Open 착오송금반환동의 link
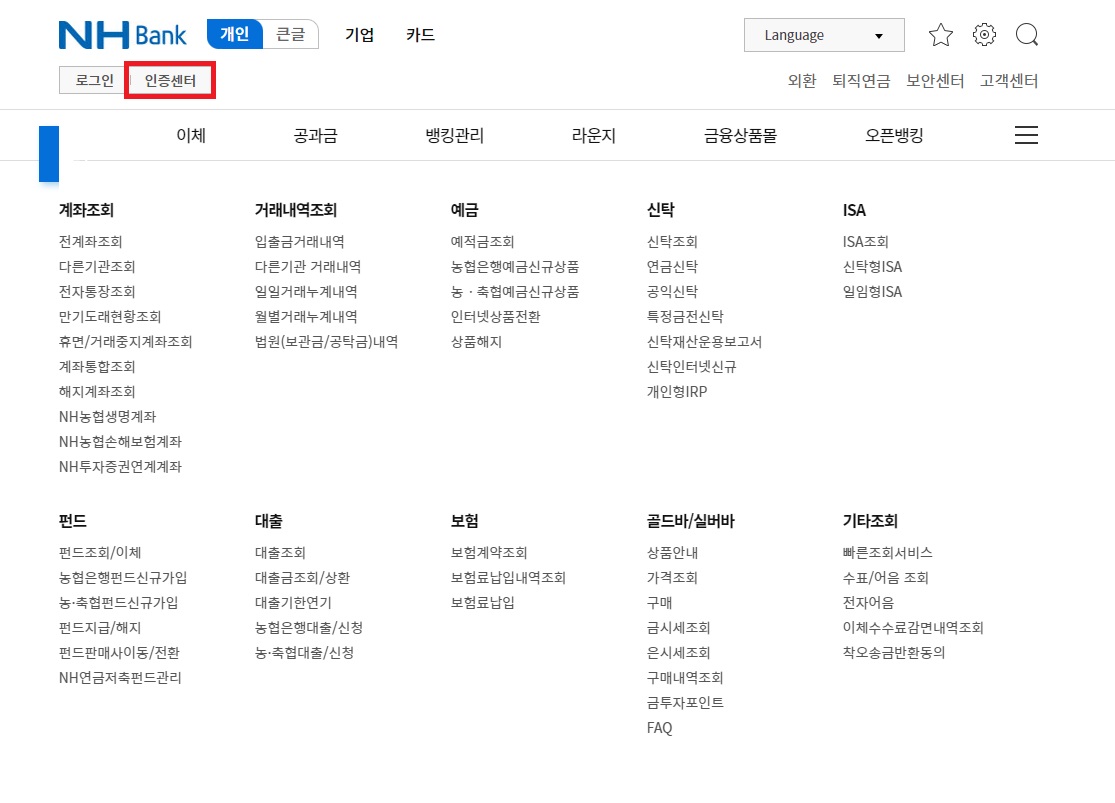Viewport: 1115px width, 803px height. point(895,653)
